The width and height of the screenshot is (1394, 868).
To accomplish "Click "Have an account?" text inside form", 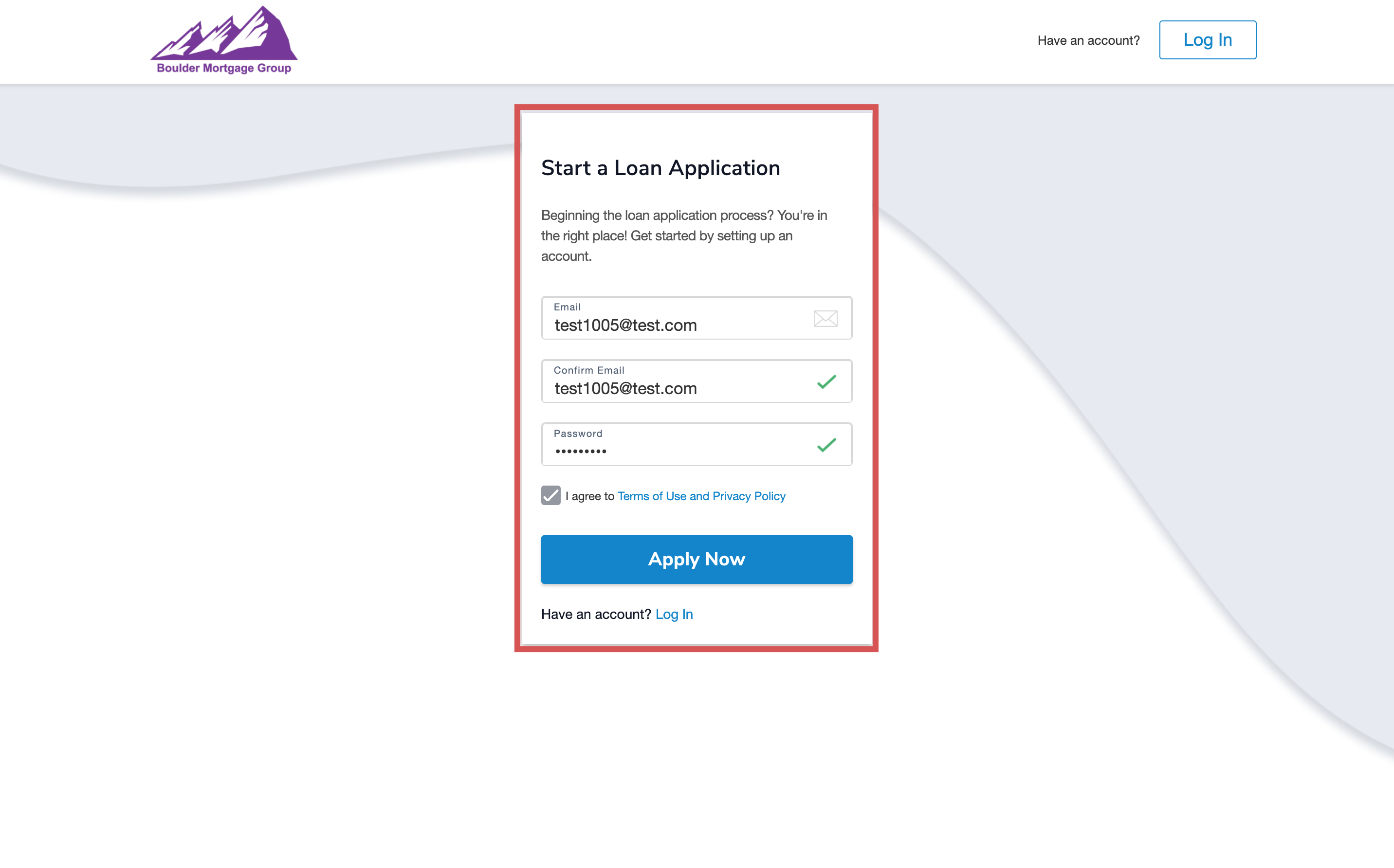I will (595, 614).
